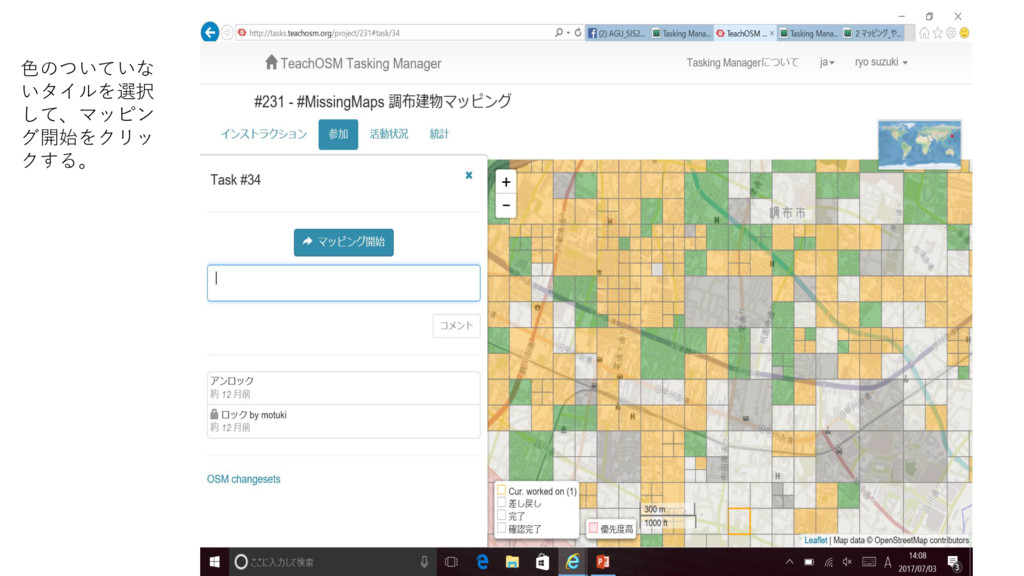Show hidden tray icons chevron
The height and width of the screenshot is (576, 1024).
(x=790, y=562)
